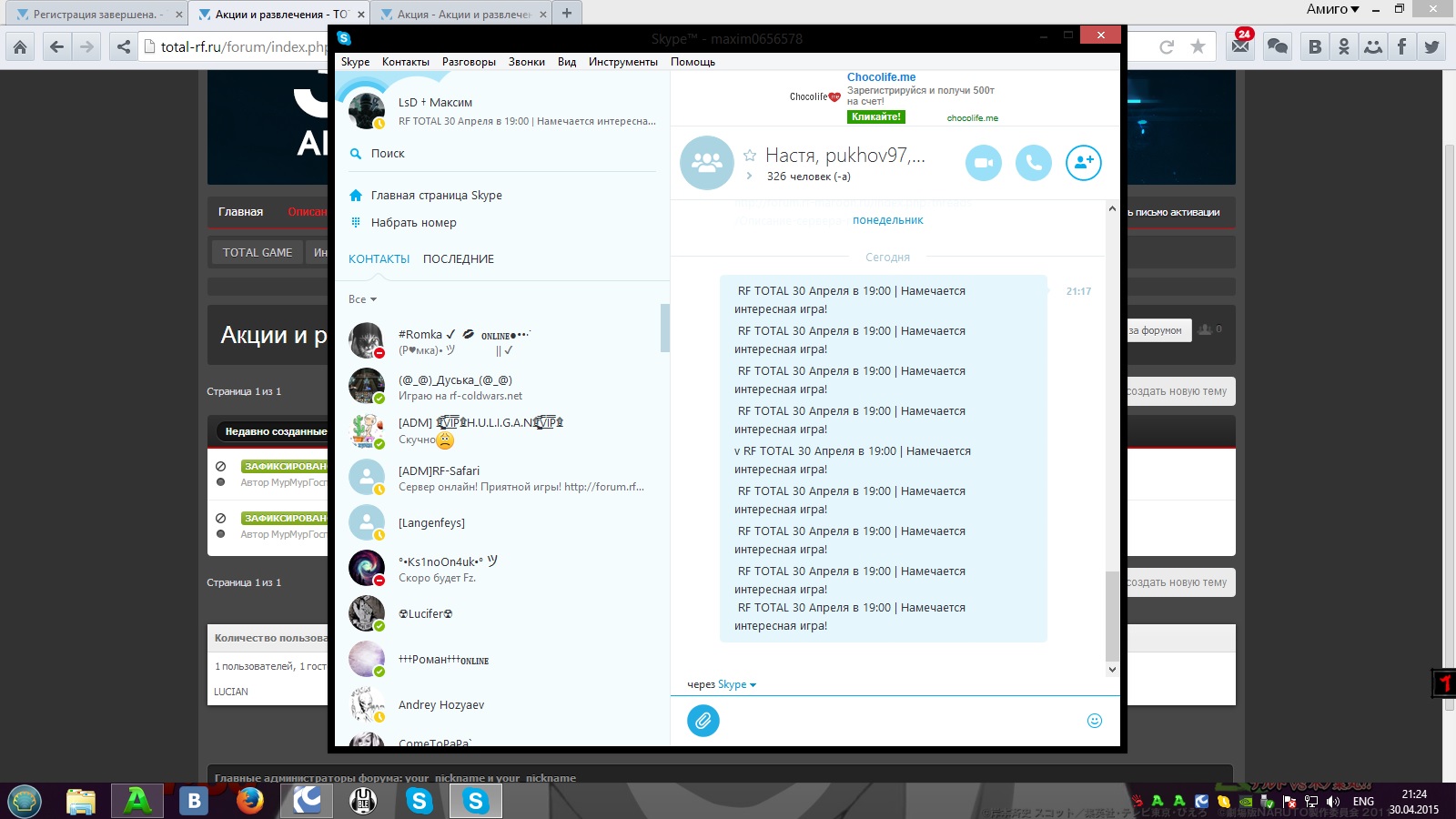The image size is (1456, 819).
Task: Jump to понедельник in chat history
Action: pos(887,220)
